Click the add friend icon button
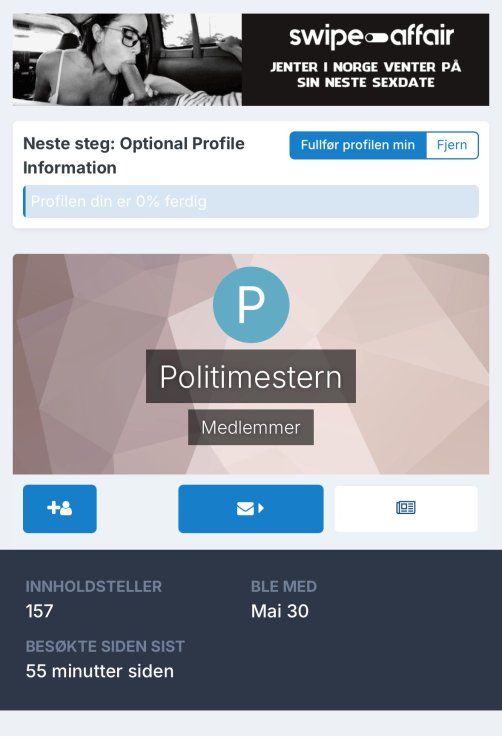 coord(60,508)
